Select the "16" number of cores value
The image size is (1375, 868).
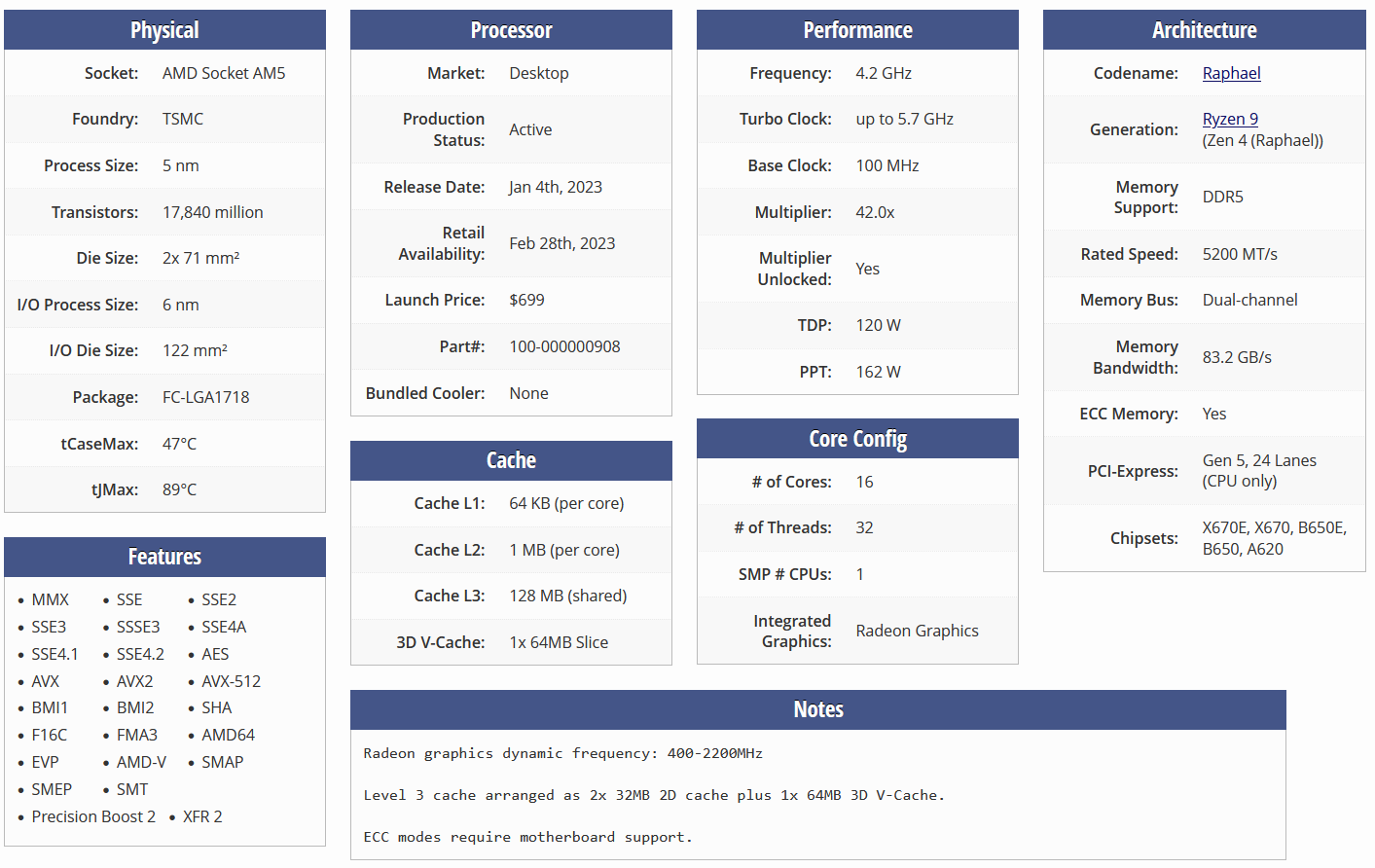pos(865,482)
